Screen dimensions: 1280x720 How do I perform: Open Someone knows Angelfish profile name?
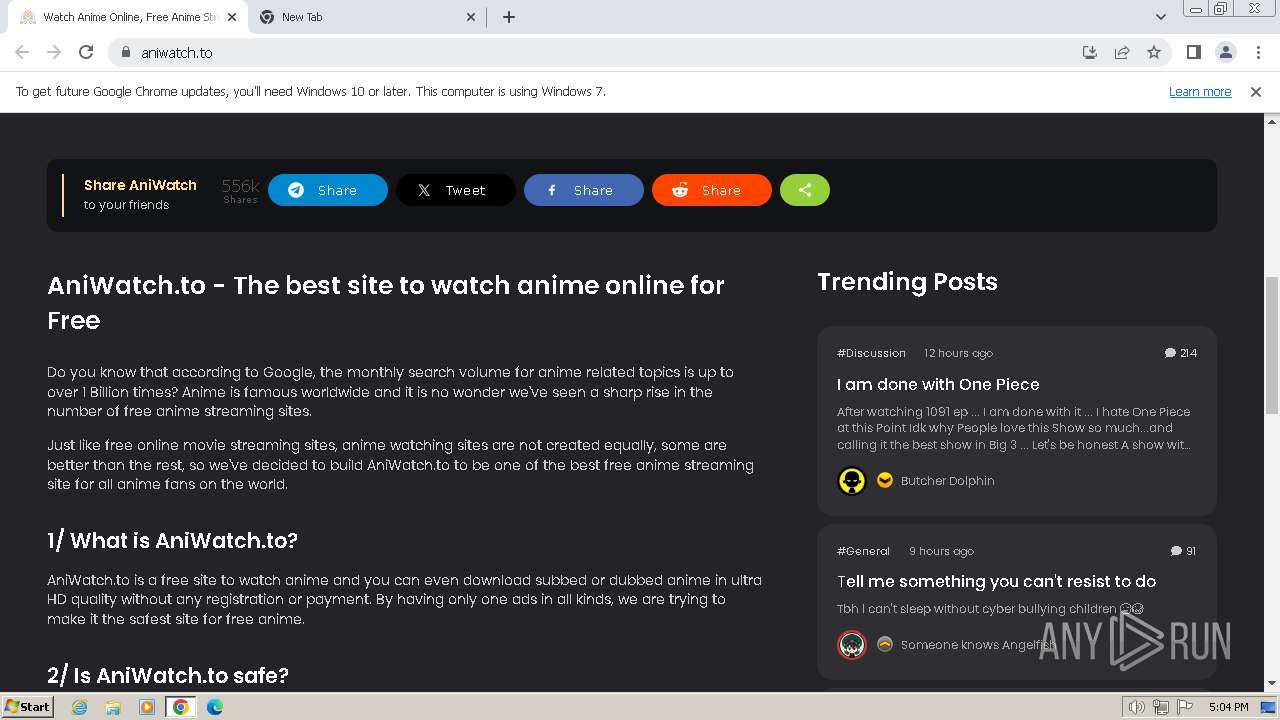[x=978, y=645]
